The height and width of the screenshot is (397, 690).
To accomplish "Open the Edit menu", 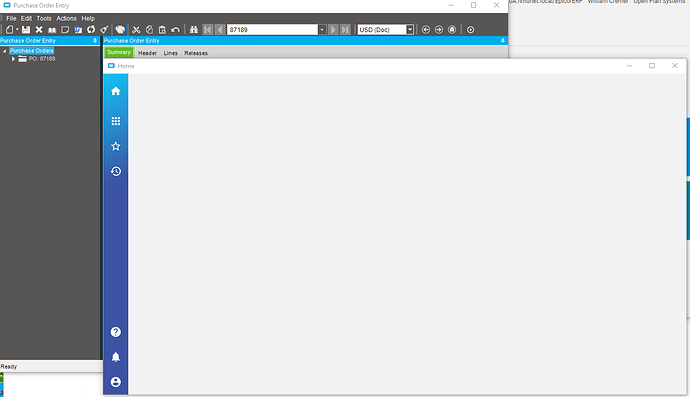I will click(26, 18).
